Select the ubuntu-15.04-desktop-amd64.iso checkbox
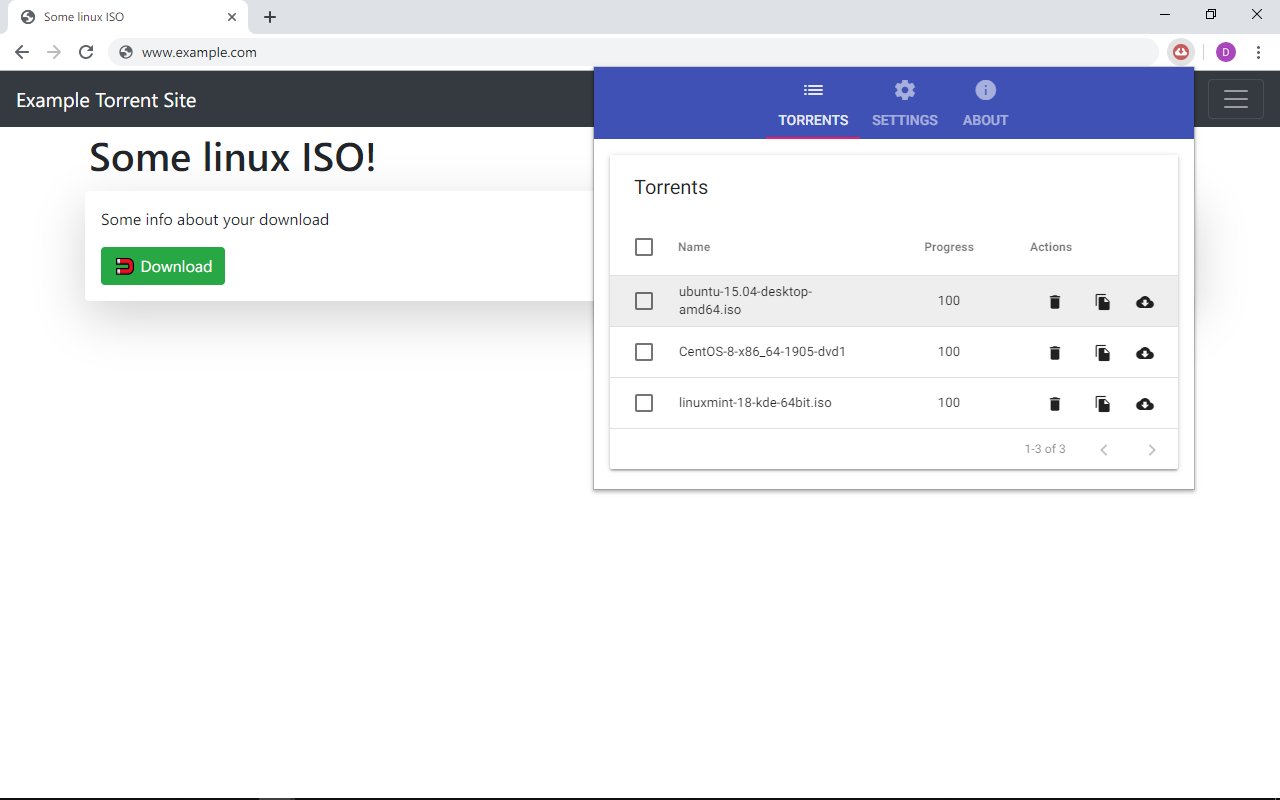The image size is (1280, 800). click(x=644, y=300)
